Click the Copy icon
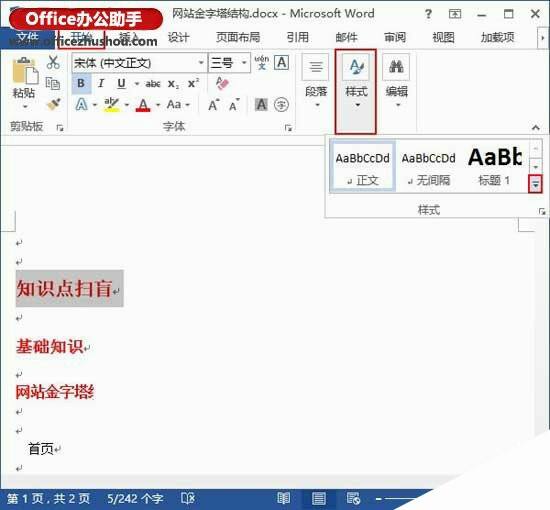550x510 pixels. [x=53, y=83]
